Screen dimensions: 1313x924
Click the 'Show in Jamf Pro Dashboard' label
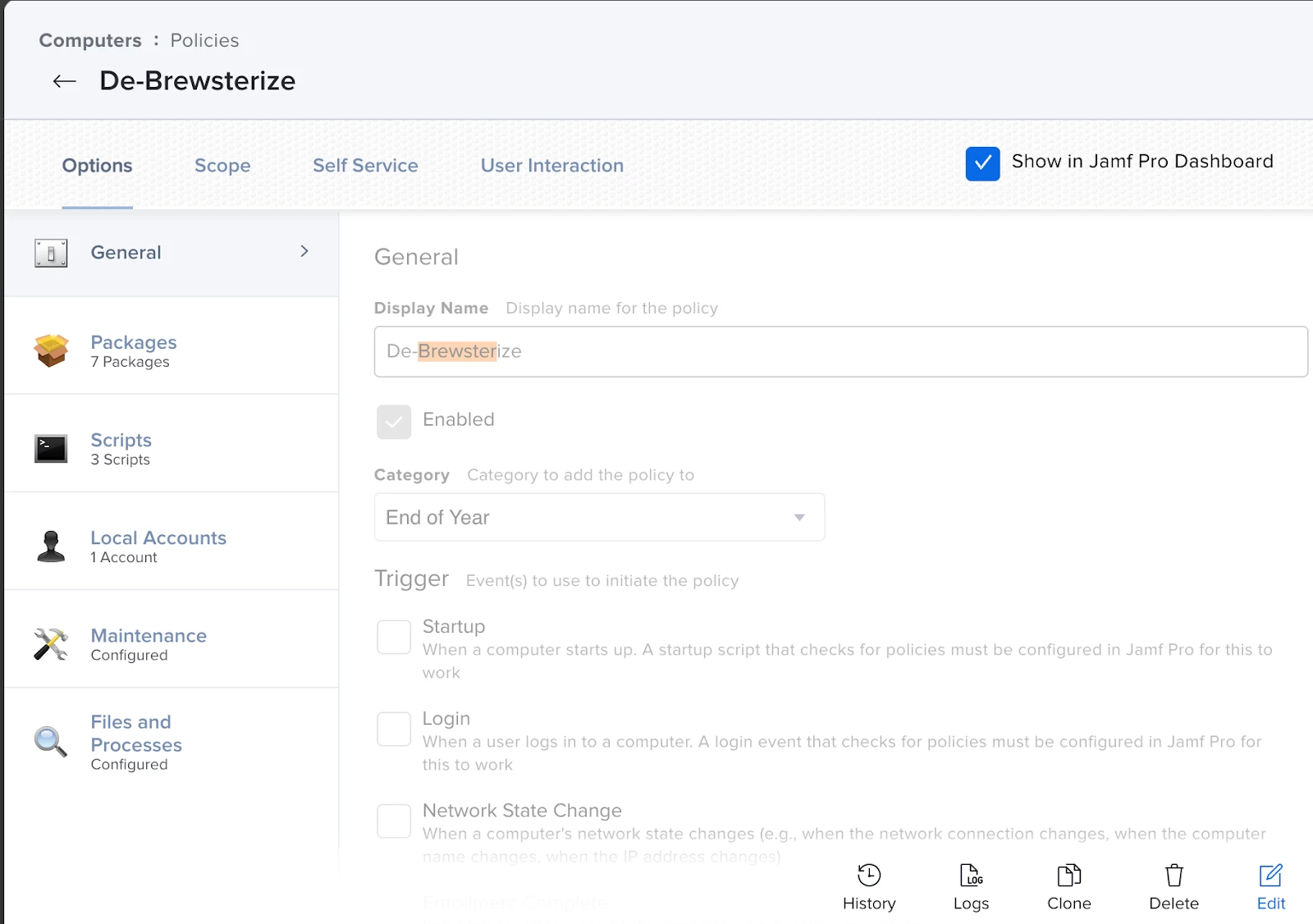[1142, 162]
